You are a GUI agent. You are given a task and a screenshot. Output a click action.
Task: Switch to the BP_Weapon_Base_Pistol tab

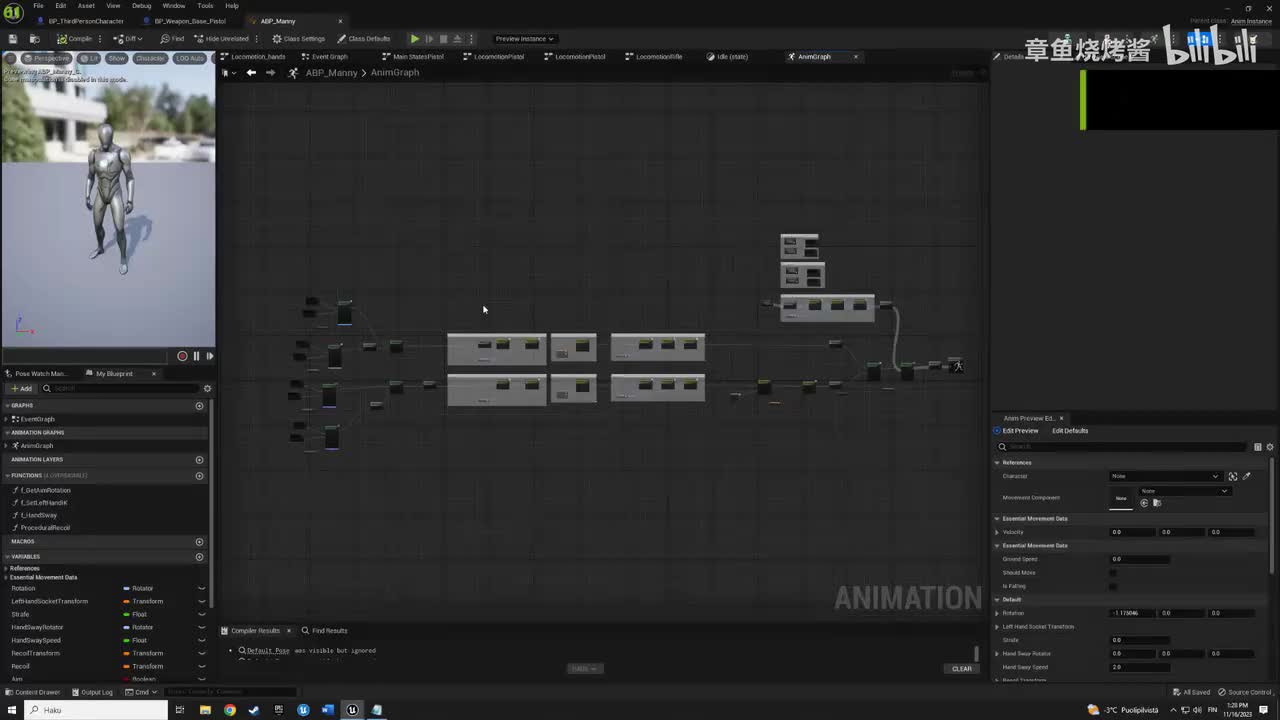coord(184,21)
